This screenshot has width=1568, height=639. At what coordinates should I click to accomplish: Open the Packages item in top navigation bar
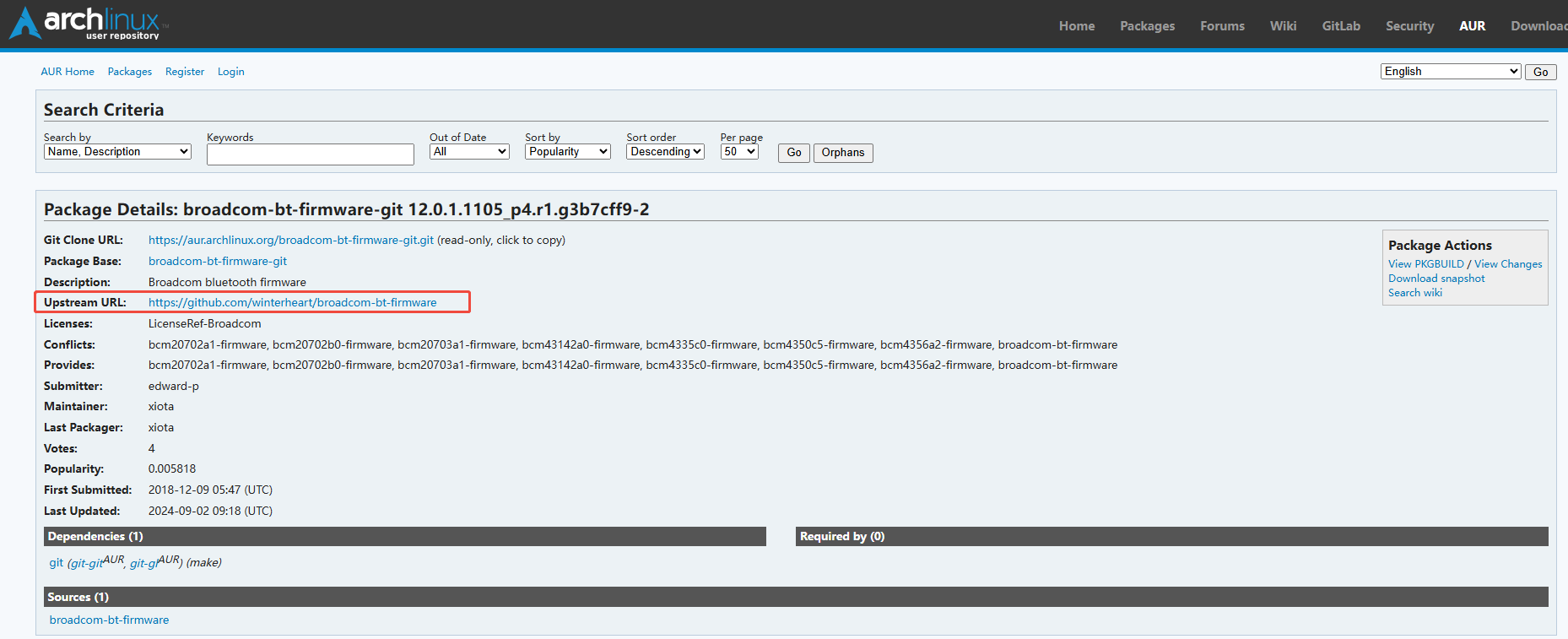tap(1147, 26)
